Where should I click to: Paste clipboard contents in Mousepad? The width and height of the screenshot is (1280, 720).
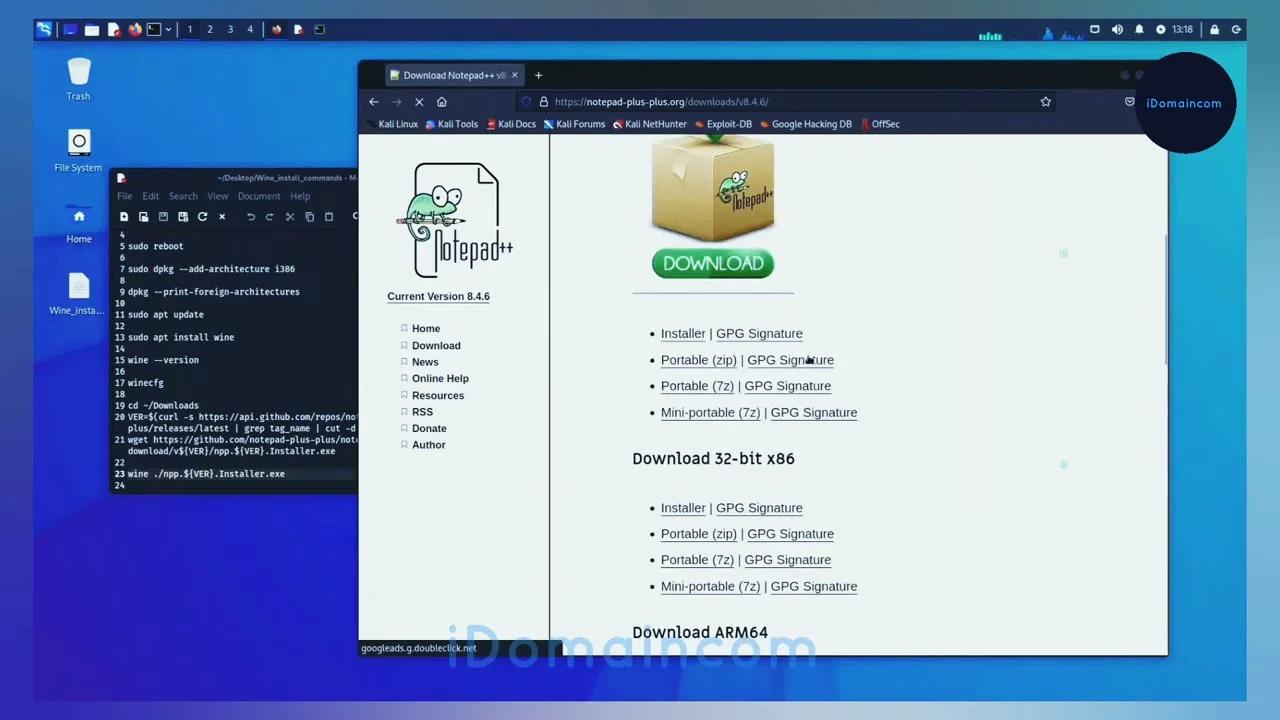pyautogui.click(x=328, y=217)
